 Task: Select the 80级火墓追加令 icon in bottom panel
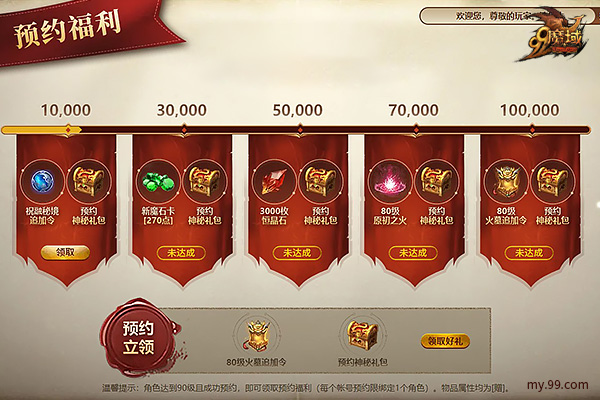click(257, 336)
